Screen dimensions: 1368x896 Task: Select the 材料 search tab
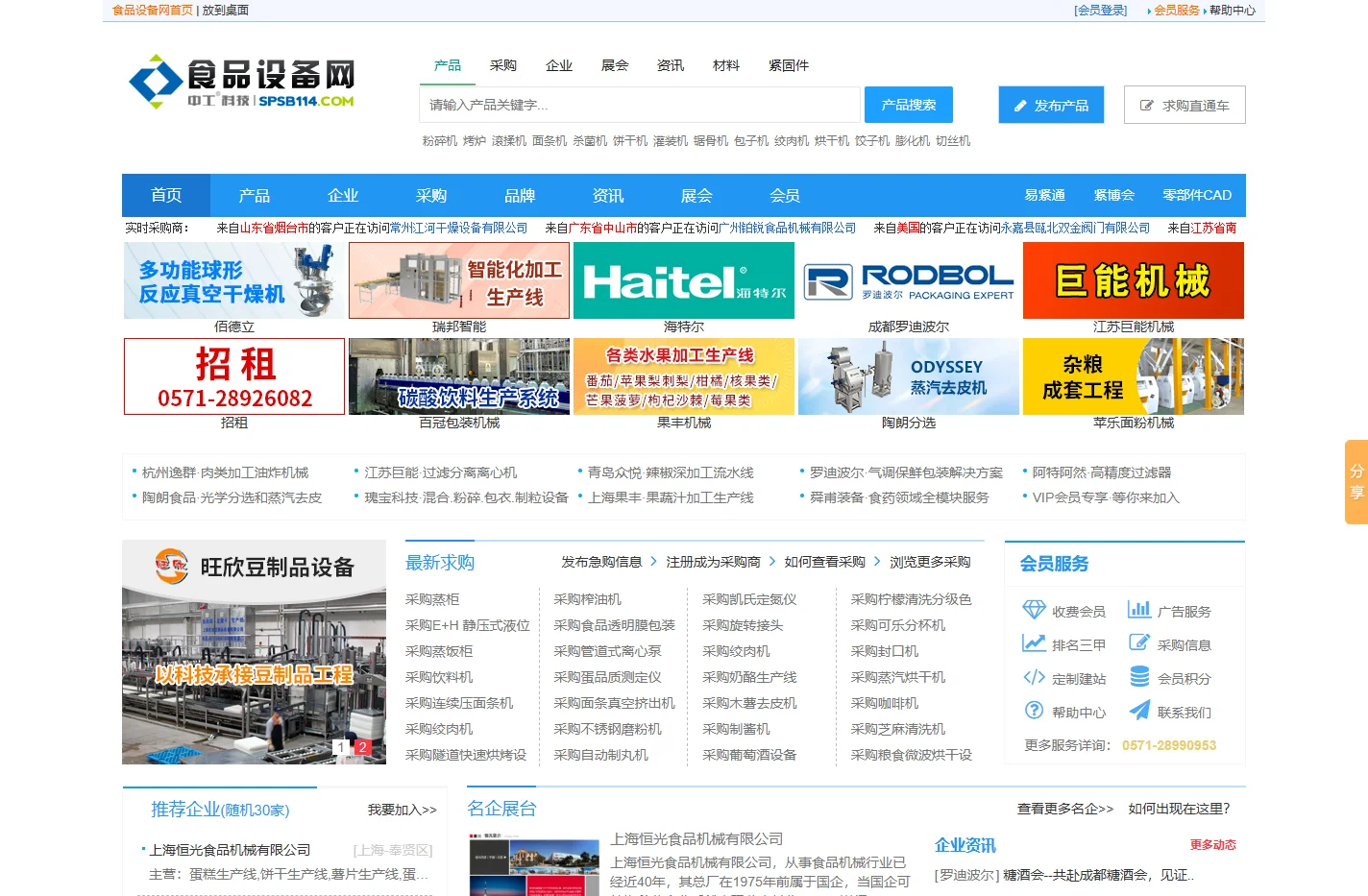tap(726, 65)
